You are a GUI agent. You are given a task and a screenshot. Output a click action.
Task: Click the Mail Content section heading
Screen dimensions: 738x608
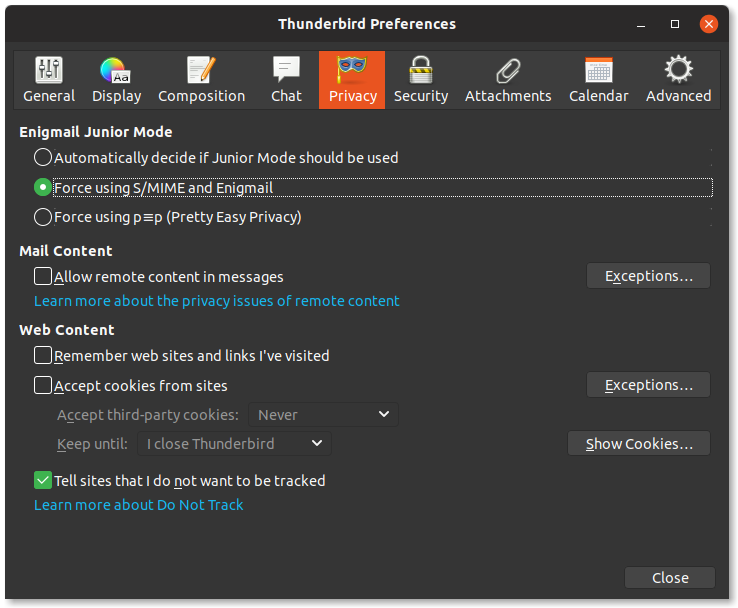(66, 251)
